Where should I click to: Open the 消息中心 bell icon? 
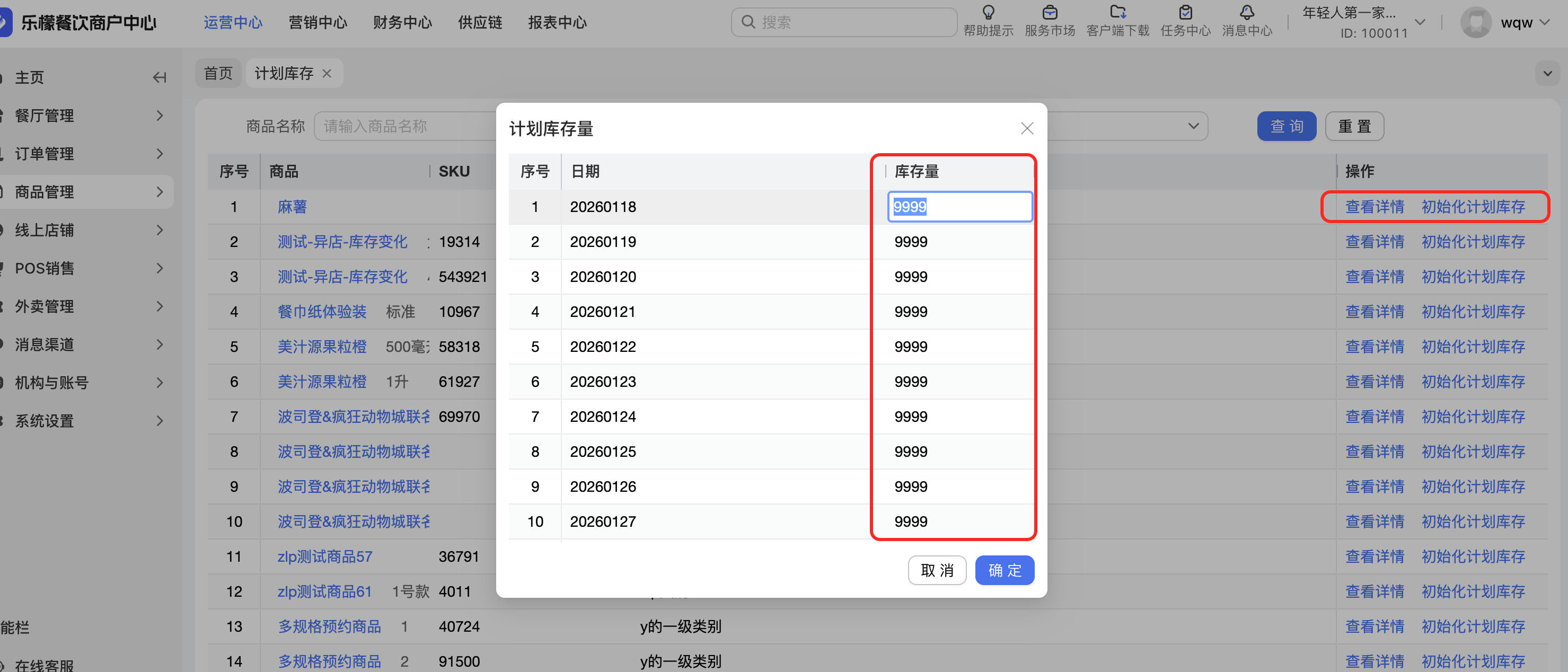point(1247,12)
